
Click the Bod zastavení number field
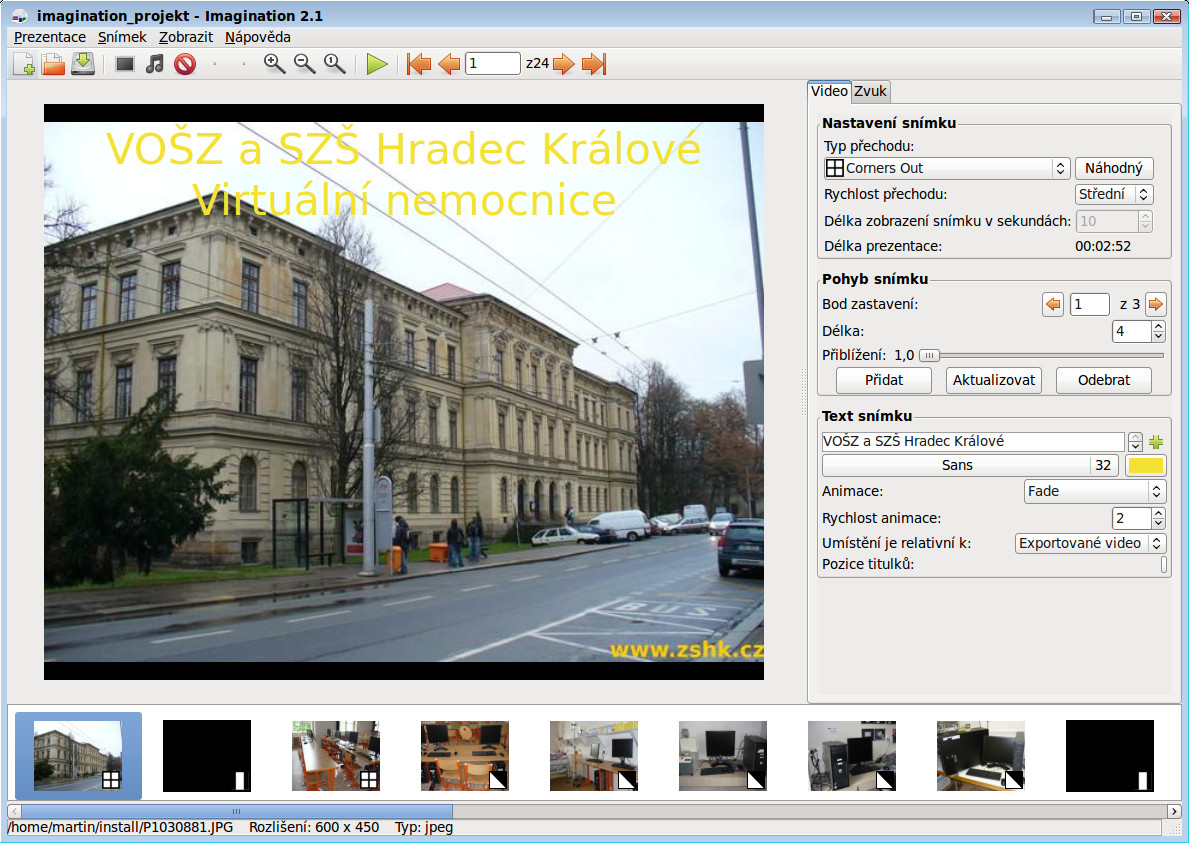pyautogui.click(x=1089, y=305)
